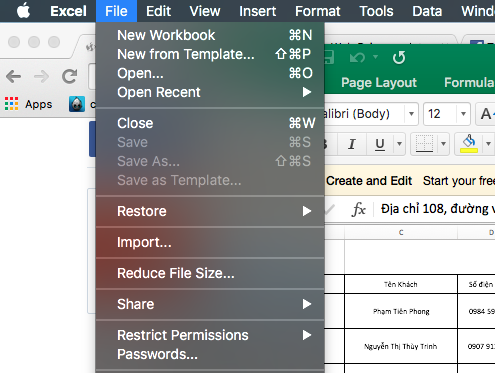
Task: Open the Excel application menu
Action: tap(68, 11)
